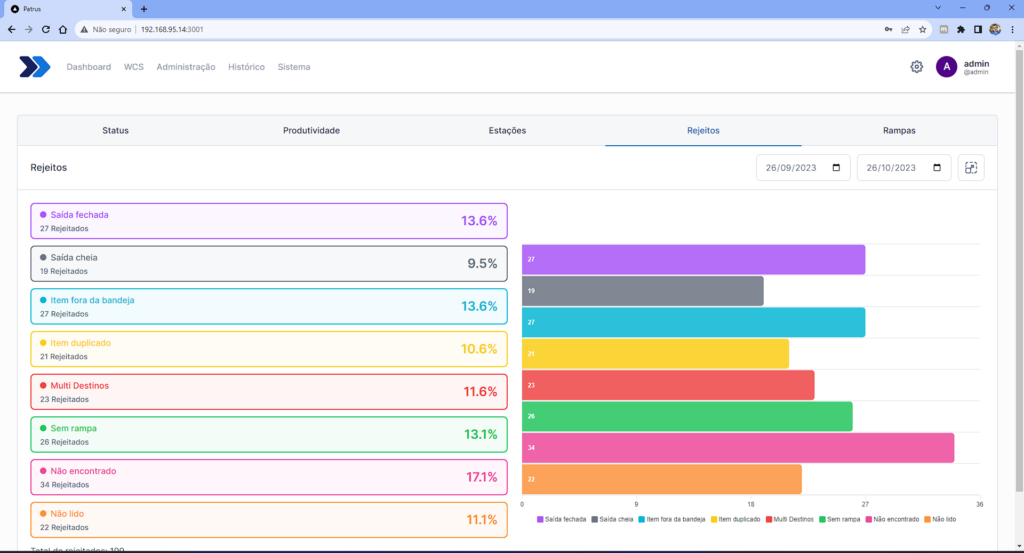Open the Sistema menu
Image resolution: width=1024 pixels, height=553 pixels.
coord(294,67)
